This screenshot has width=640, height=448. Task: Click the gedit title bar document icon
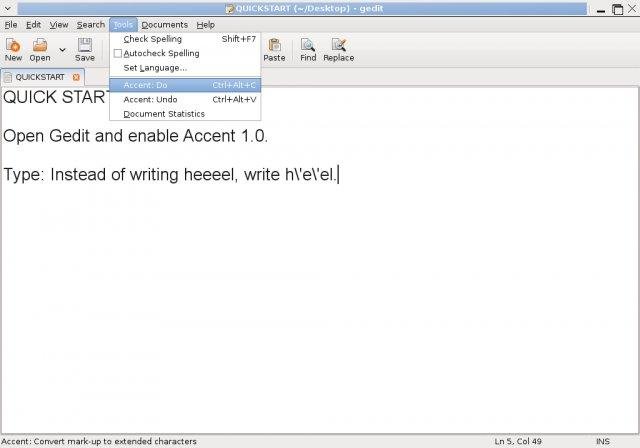(x=230, y=9)
